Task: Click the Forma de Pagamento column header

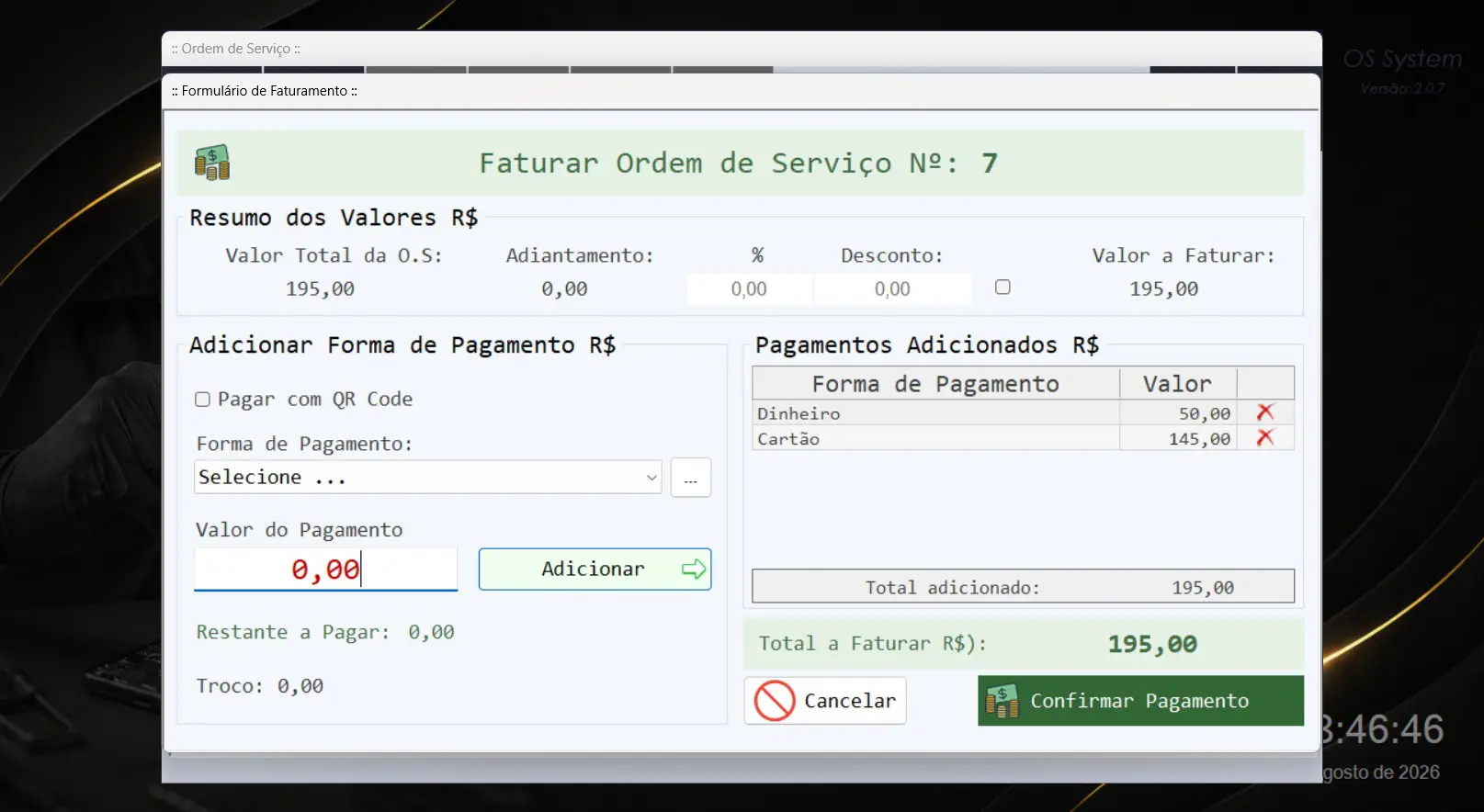Action: click(x=935, y=384)
